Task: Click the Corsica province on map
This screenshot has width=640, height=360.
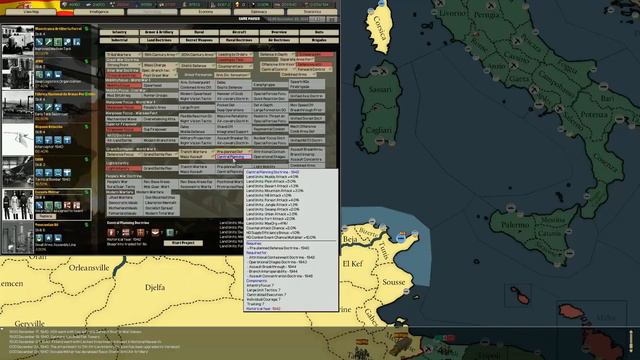Action: [379, 29]
